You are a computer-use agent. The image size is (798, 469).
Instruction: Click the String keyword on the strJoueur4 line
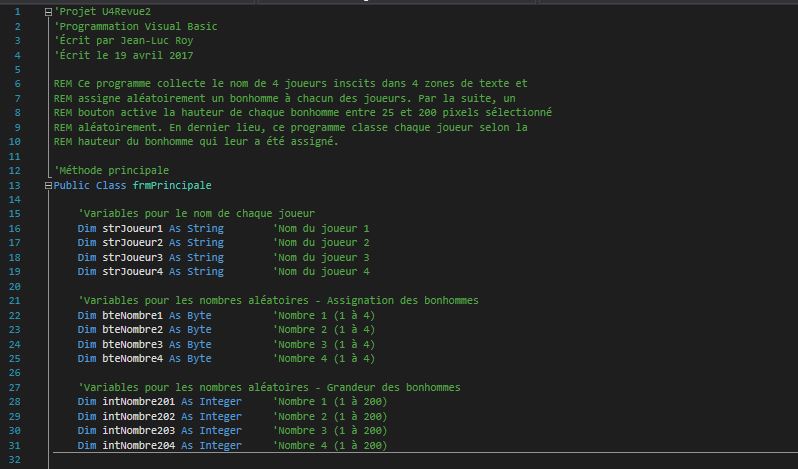coord(205,272)
